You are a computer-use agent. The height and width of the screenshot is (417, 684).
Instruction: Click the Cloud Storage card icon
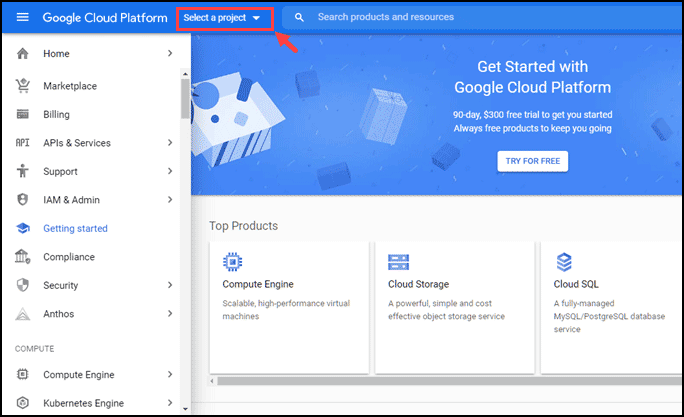[x=398, y=262]
